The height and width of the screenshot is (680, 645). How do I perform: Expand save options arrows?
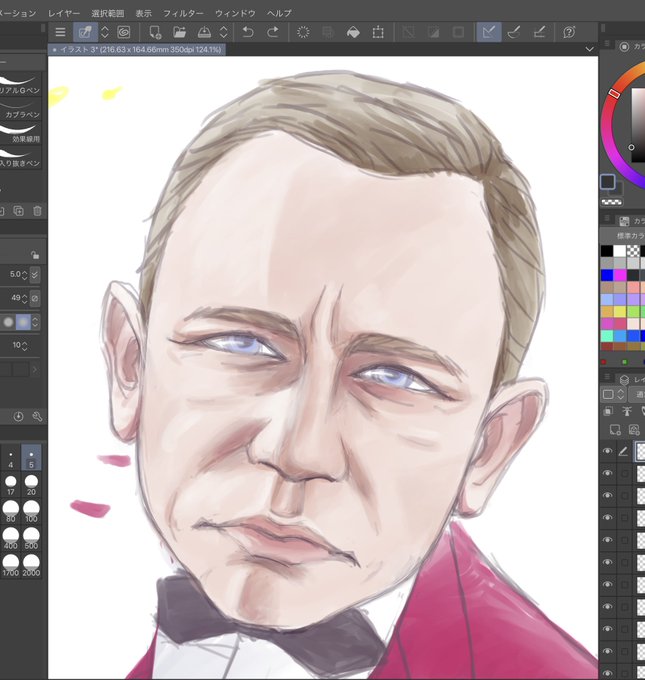pos(223,32)
